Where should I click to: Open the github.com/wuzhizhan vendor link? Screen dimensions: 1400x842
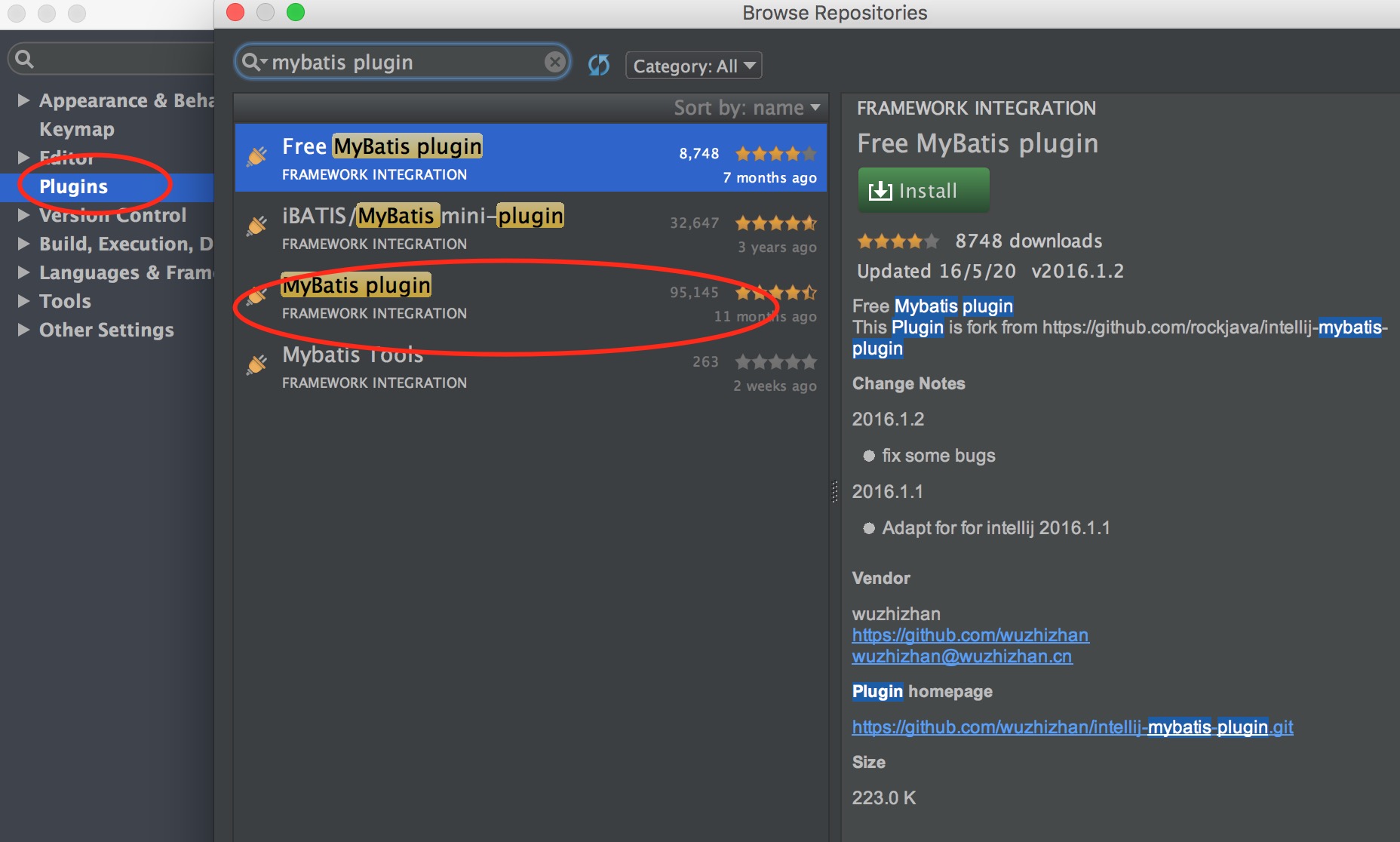[x=970, y=635]
